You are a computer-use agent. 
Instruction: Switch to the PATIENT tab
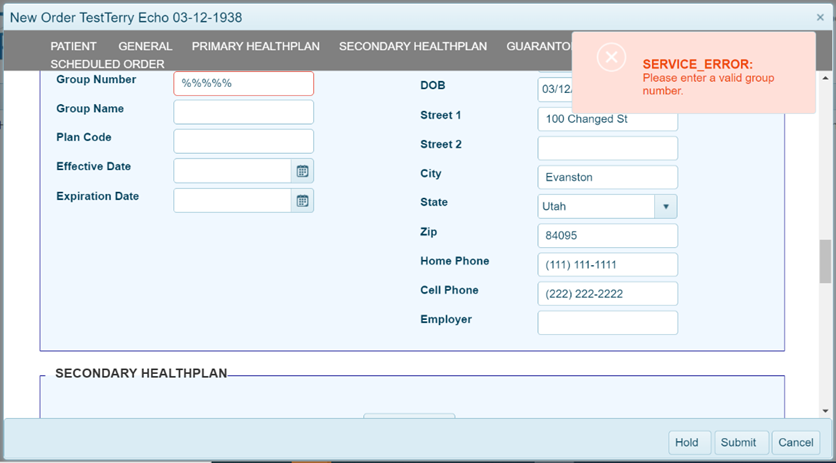(x=74, y=46)
